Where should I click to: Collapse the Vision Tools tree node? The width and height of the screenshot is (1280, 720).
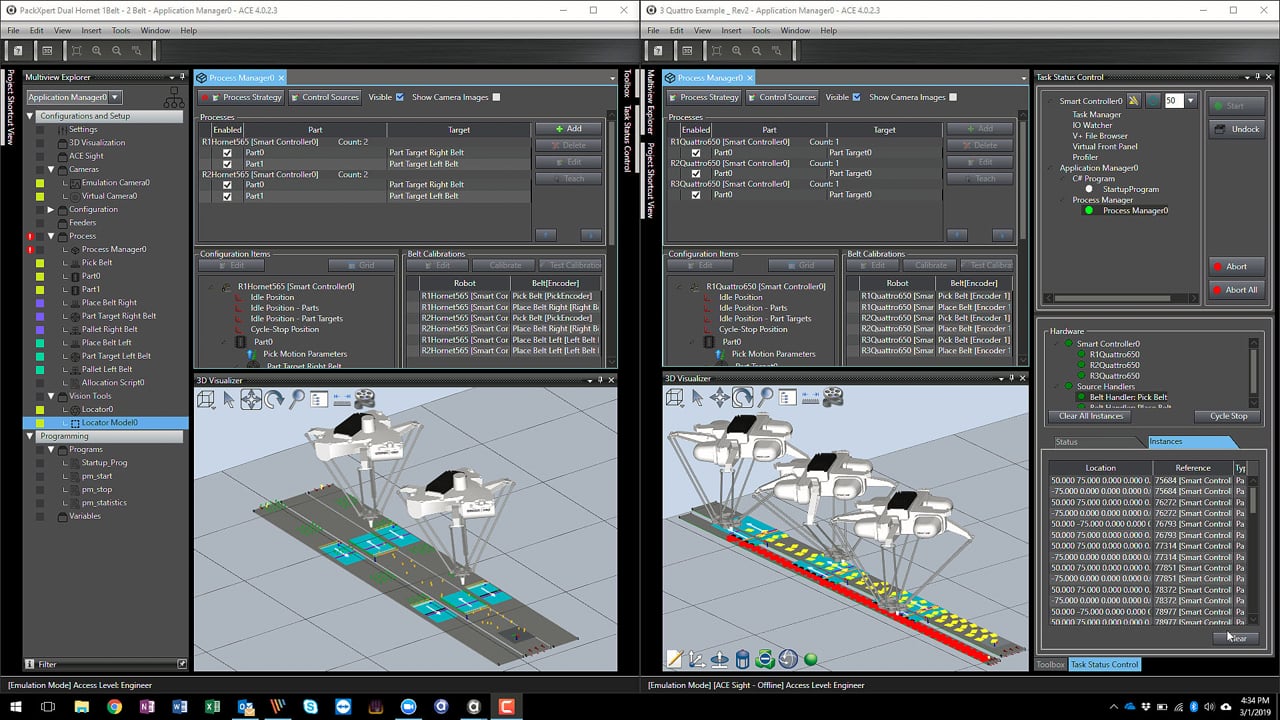(51, 396)
